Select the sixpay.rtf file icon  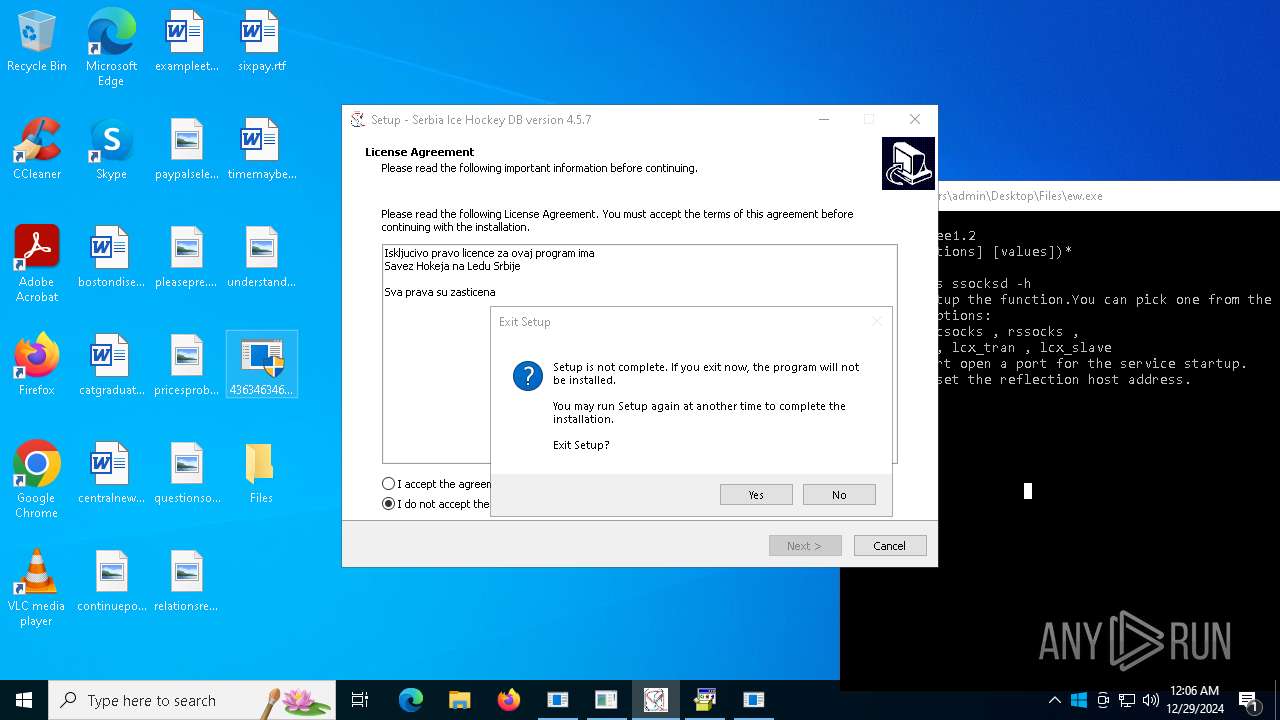[261, 41]
